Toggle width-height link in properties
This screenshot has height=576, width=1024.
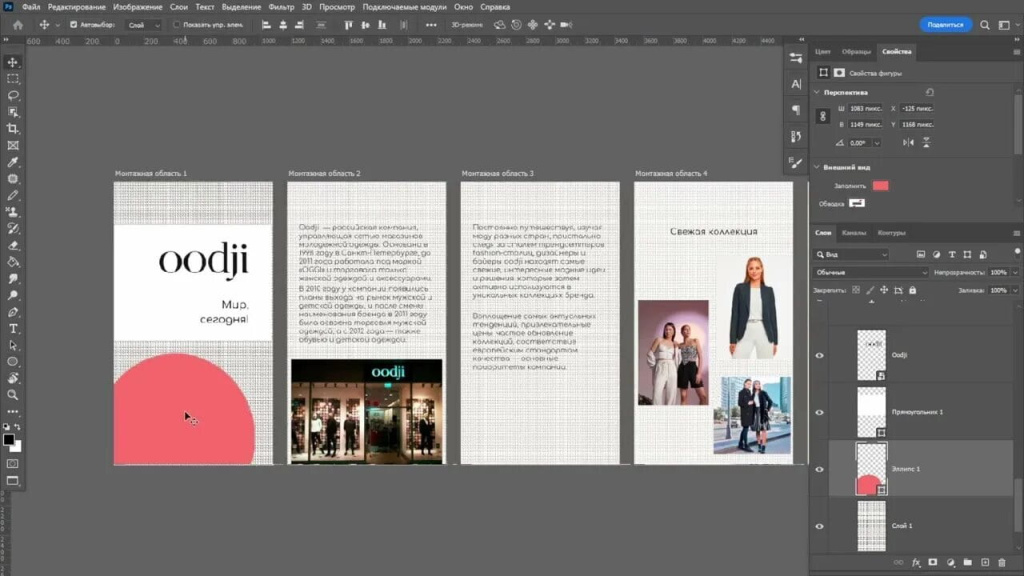click(x=823, y=116)
